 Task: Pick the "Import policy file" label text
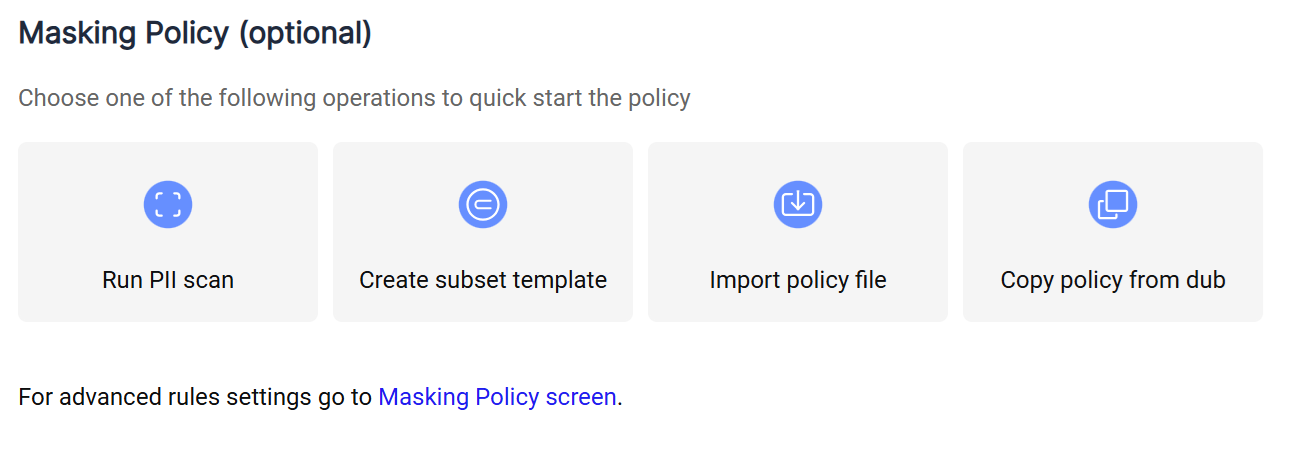click(x=798, y=280)
